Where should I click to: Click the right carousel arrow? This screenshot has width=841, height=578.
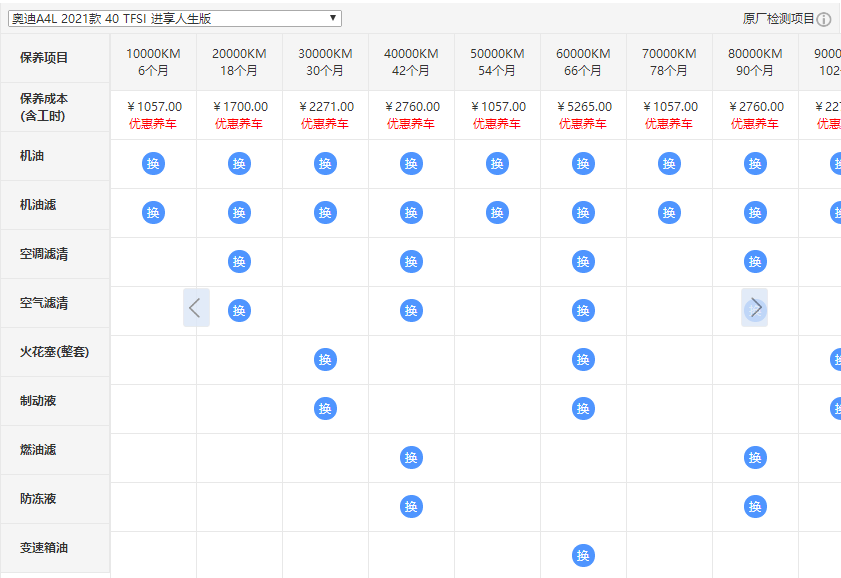click(755, 308)
